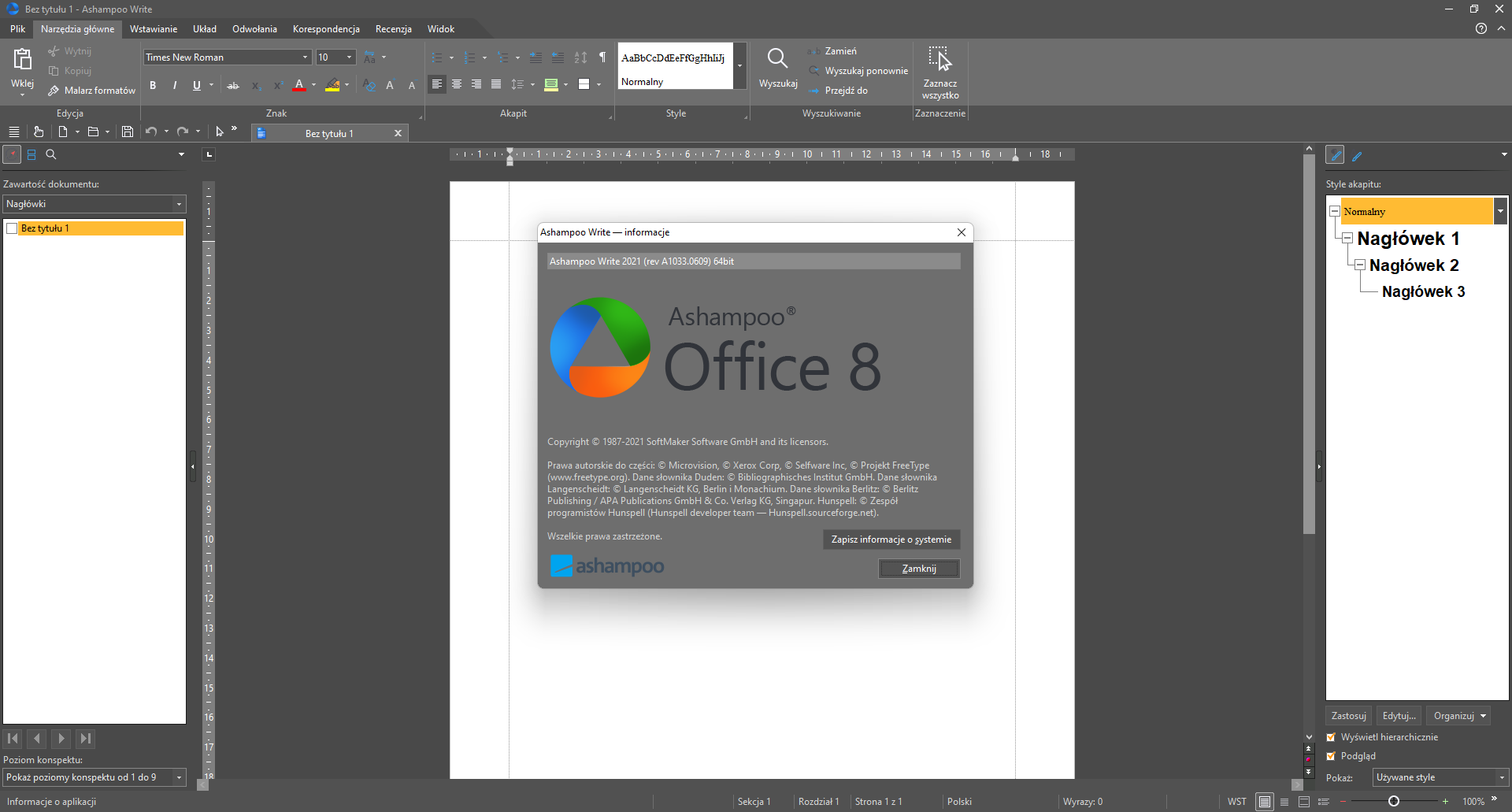Increase font size with the larger A icon
This screenshot has width=1512, height=812.
[x=390, y=85]
